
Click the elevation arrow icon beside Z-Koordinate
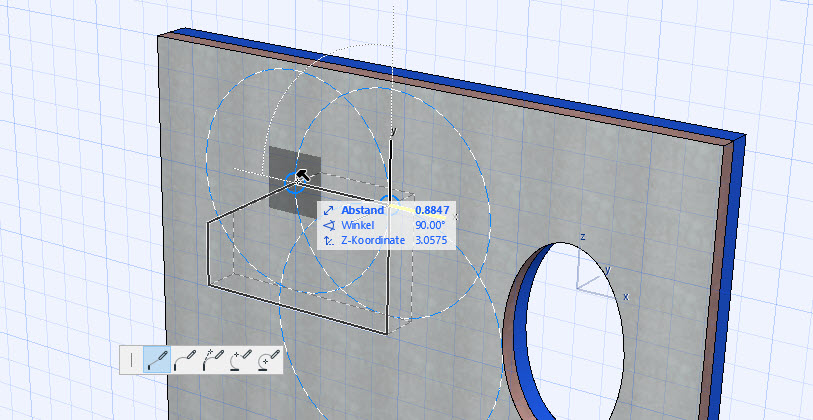[x=328, y=241]
